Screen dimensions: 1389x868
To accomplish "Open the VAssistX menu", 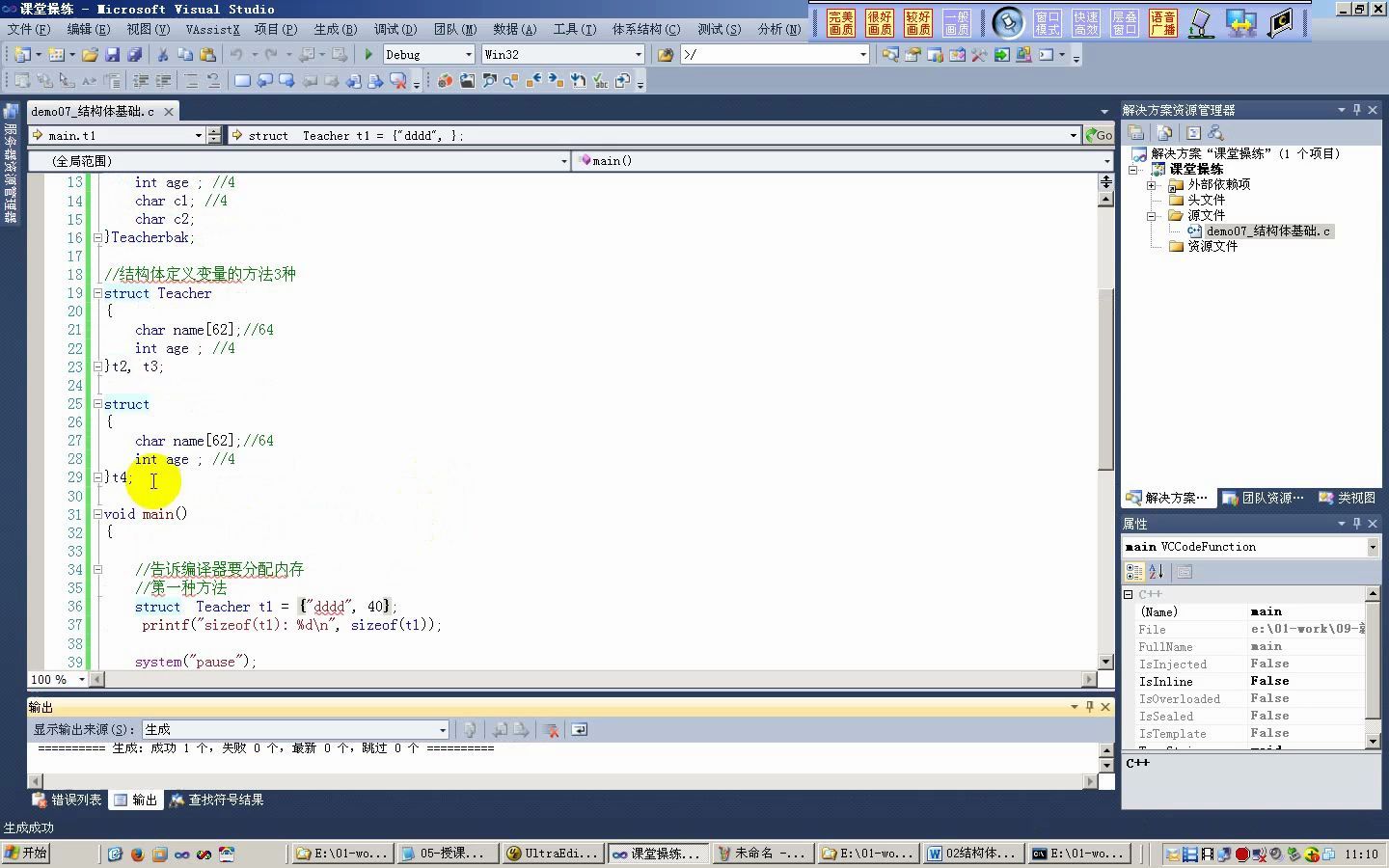I will (212, 29).
